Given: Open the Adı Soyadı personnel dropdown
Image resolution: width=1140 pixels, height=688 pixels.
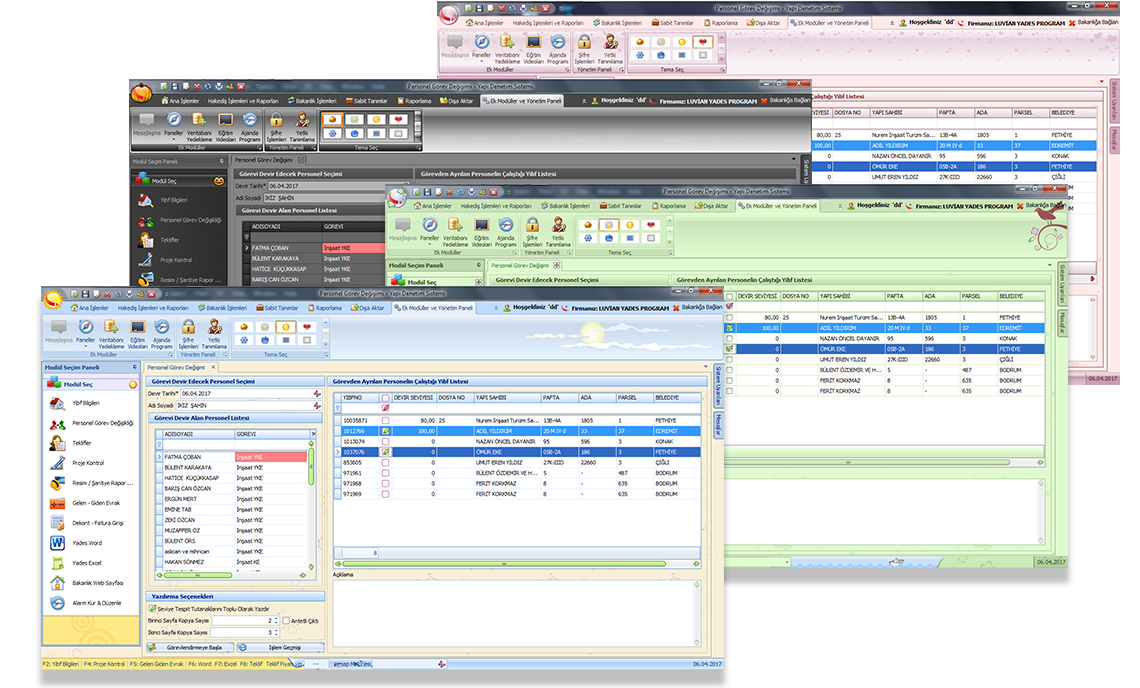Looking at the screenshot, I should (x=318, y=405).
